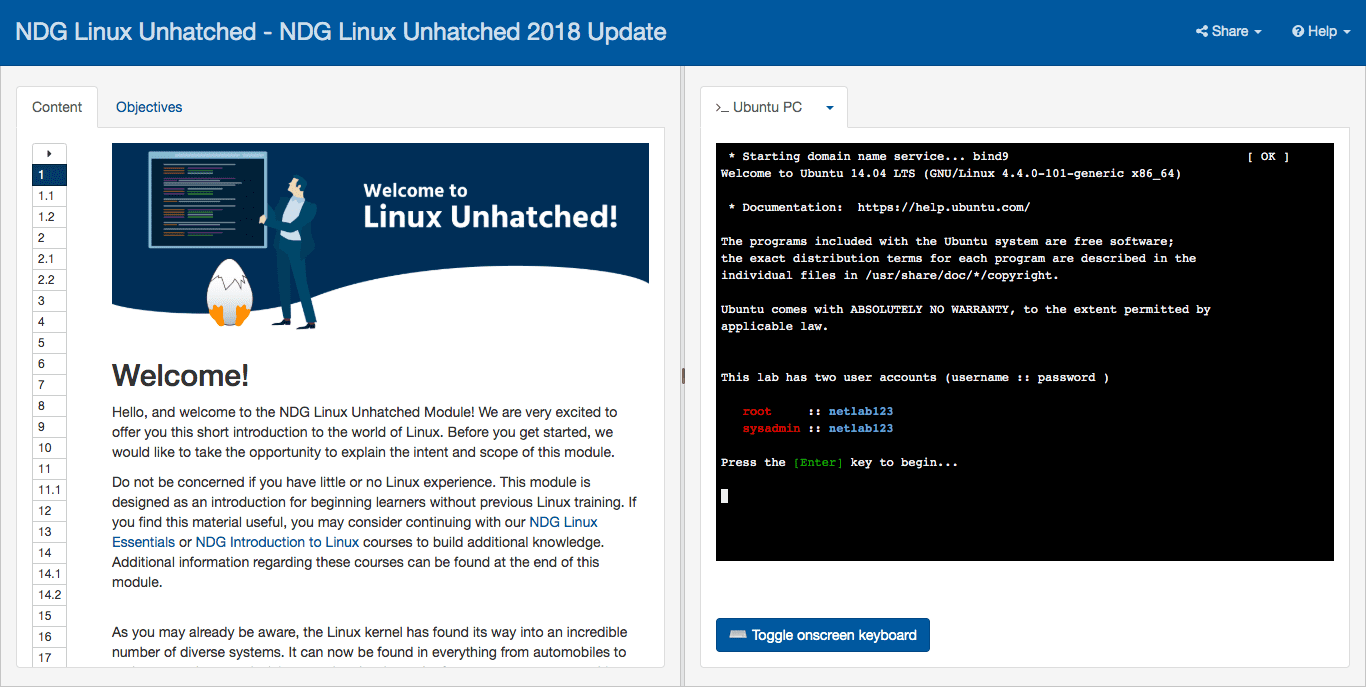Go to section 9

(x=49, y=427)
